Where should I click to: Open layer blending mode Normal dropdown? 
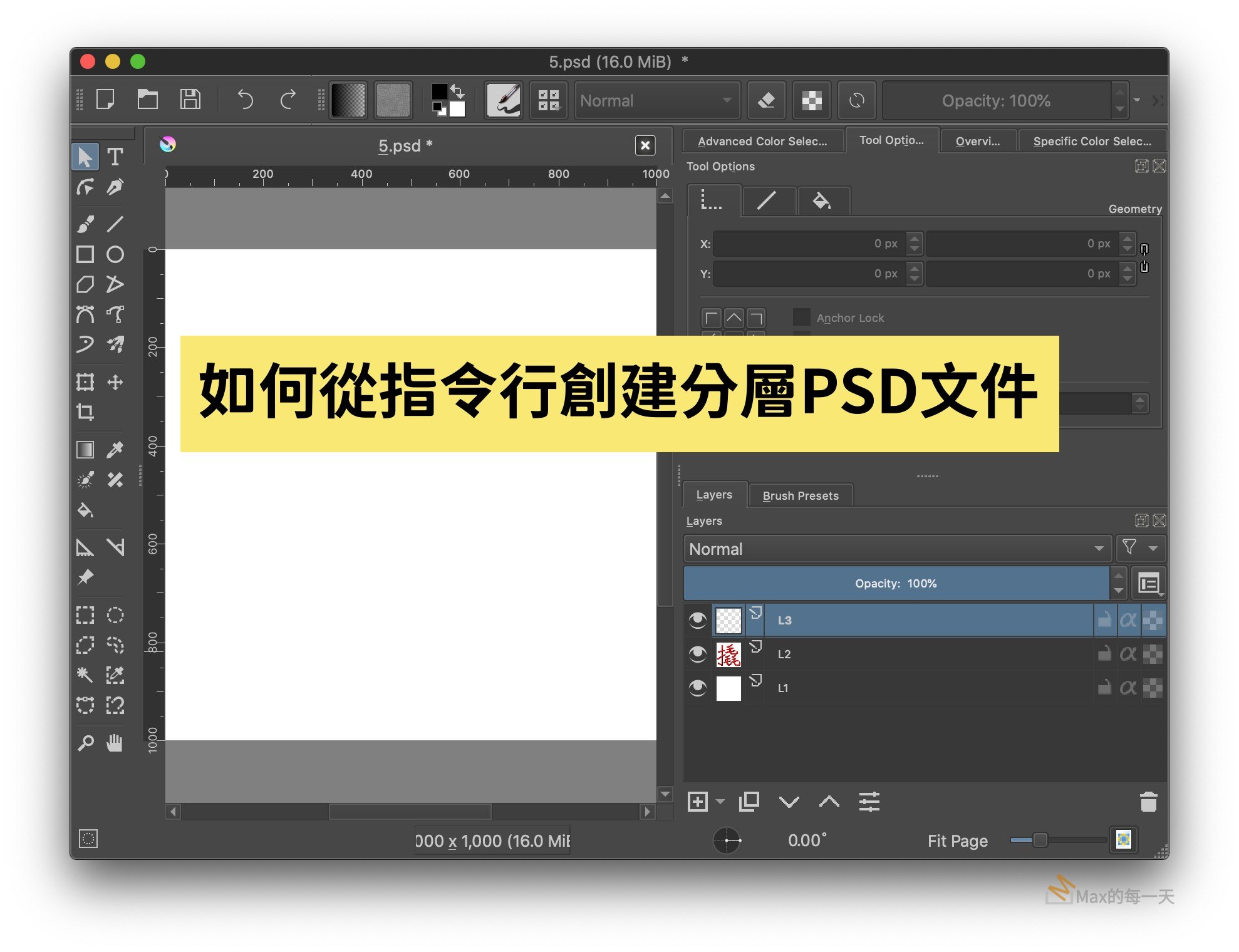click(x=896, y=549)
